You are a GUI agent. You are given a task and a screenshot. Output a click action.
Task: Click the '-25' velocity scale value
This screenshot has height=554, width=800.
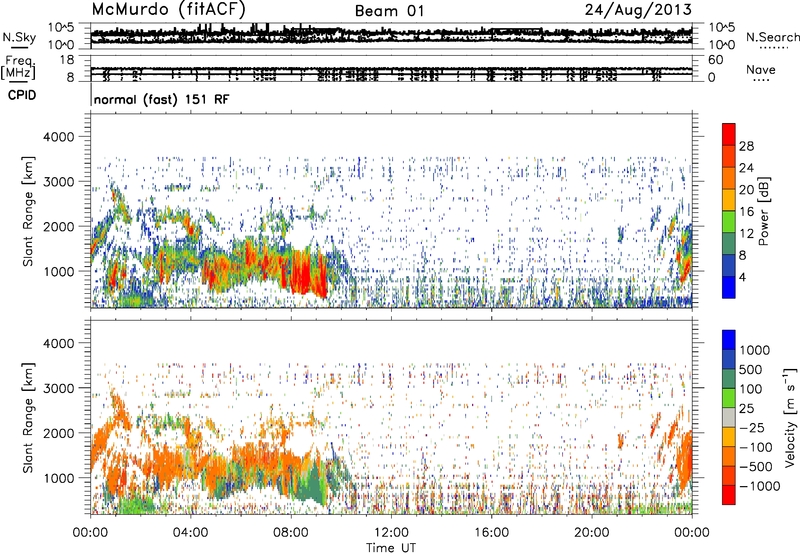(x=752, y=427)
